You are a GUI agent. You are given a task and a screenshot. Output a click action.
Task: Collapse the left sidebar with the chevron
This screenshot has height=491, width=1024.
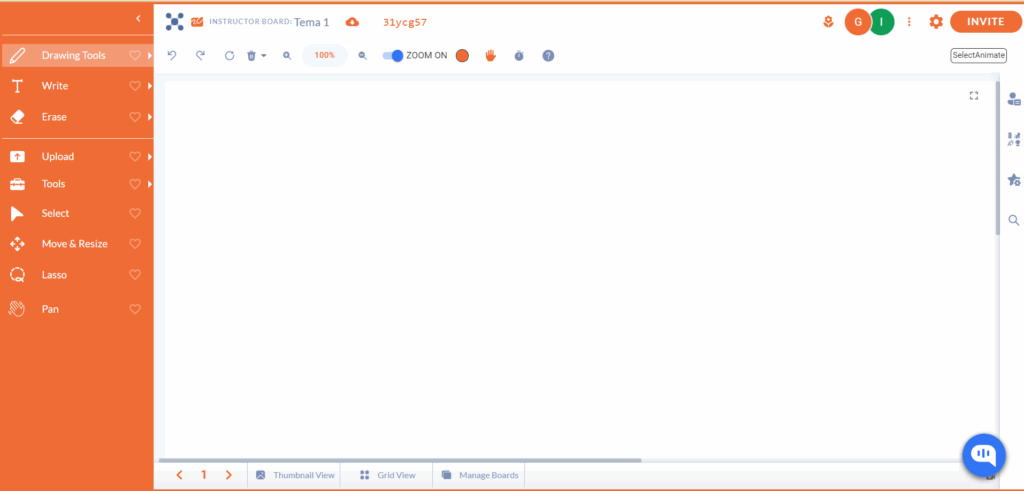(138, 19)
